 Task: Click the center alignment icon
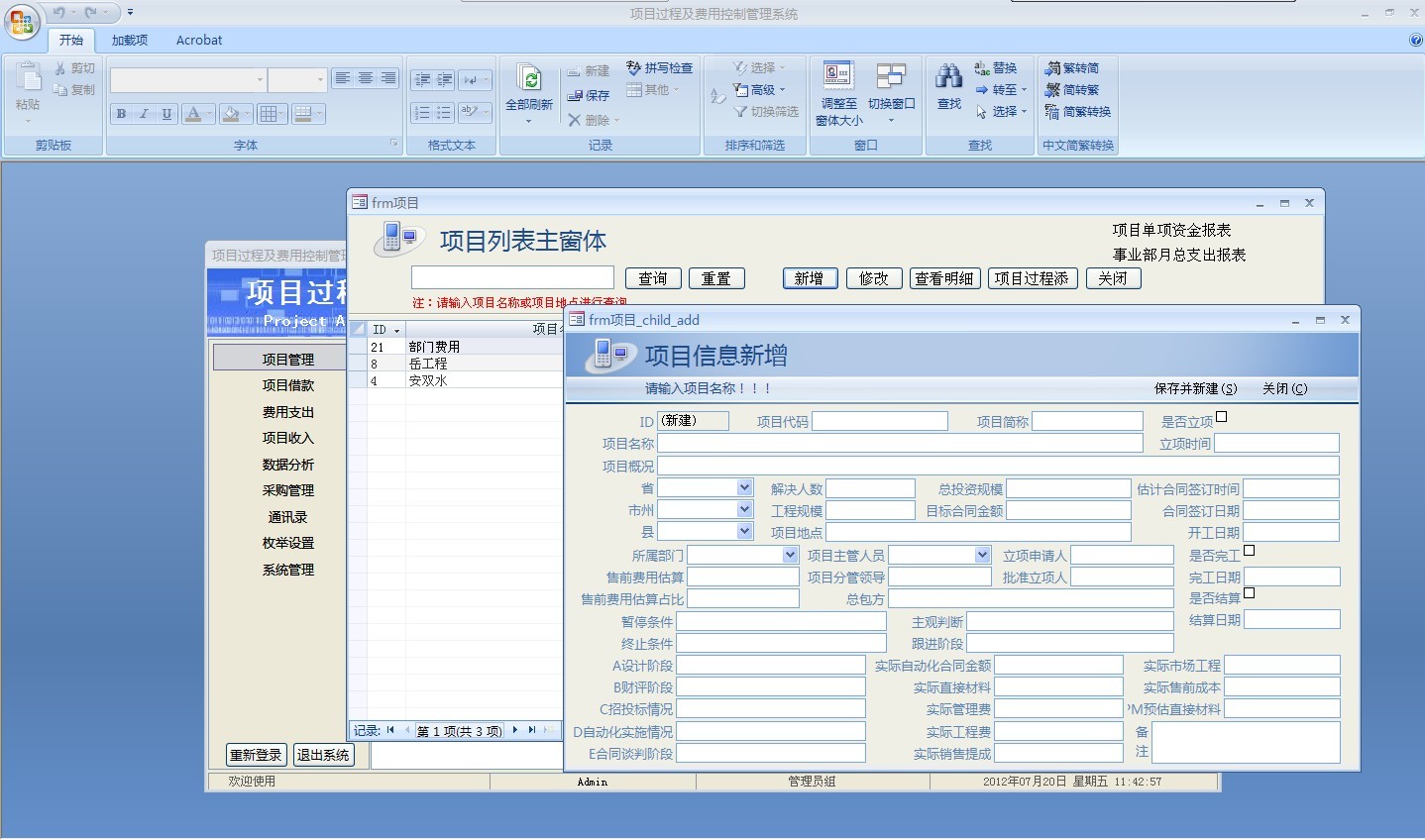(x=366, y=78)
